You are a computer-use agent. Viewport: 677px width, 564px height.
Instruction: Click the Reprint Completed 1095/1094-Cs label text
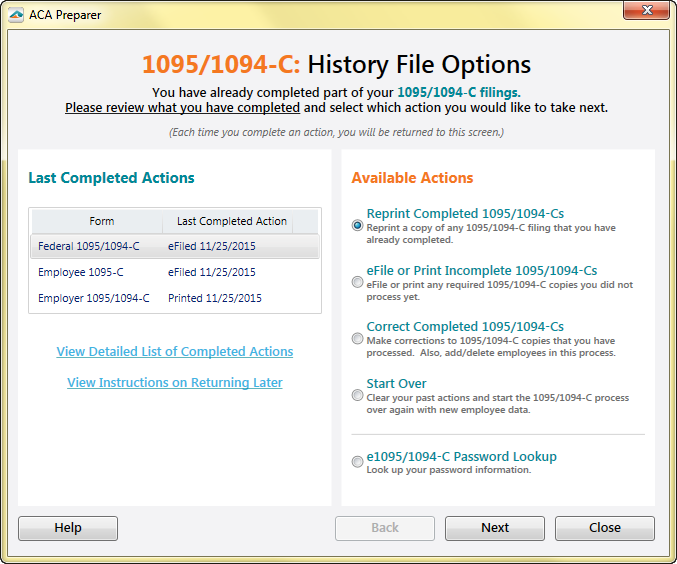point(465,214)
